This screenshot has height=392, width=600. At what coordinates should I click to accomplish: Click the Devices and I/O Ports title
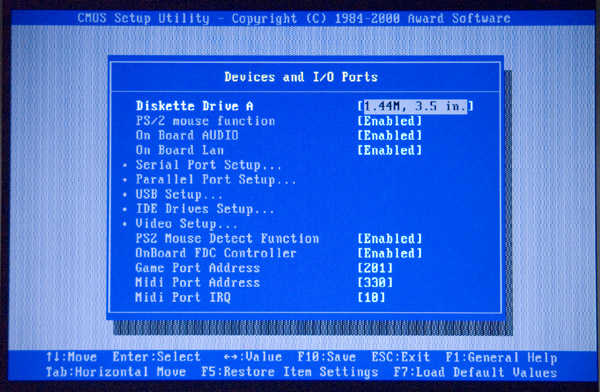coord(301,77)
